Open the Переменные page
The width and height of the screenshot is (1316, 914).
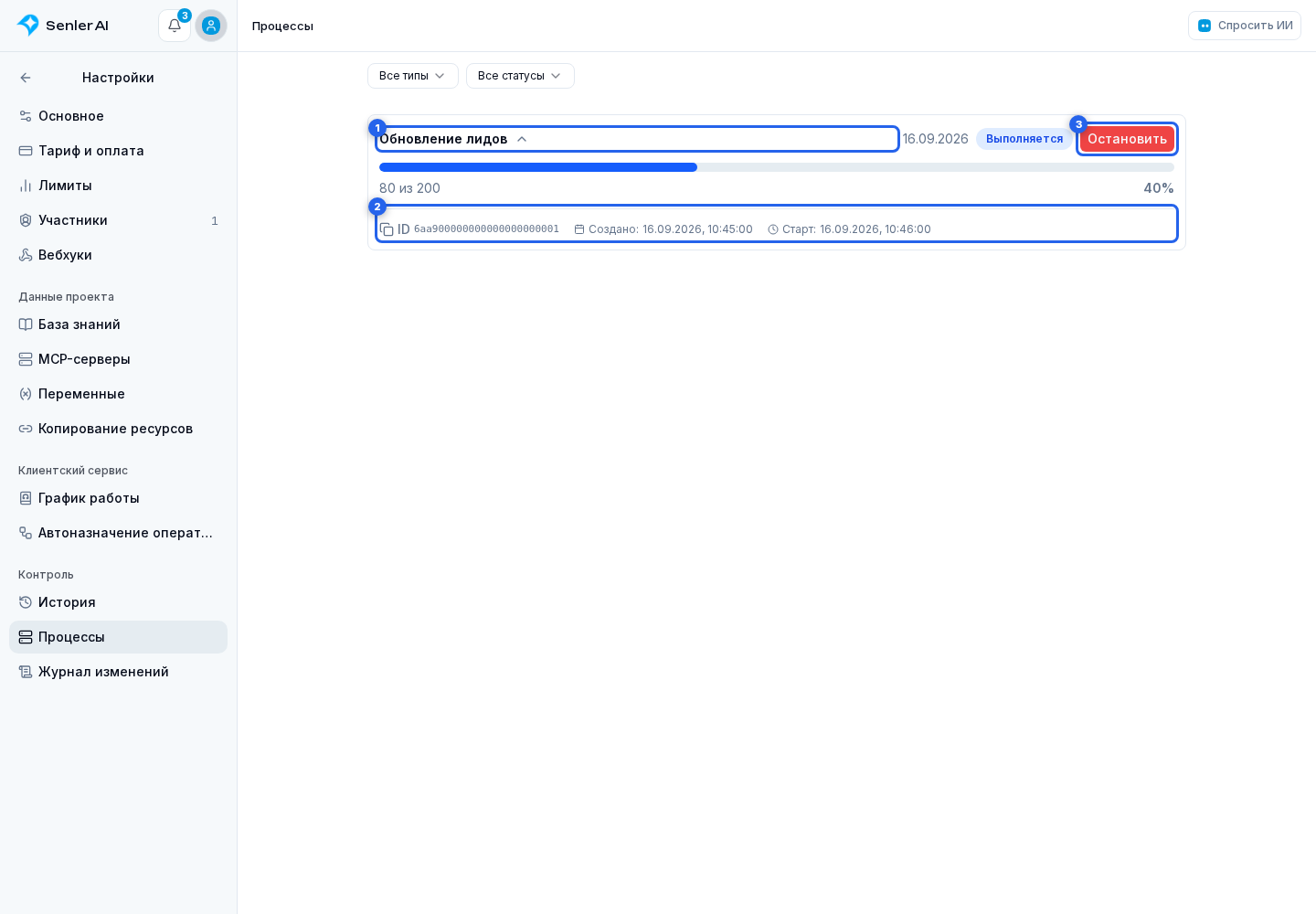click(118, 394)
